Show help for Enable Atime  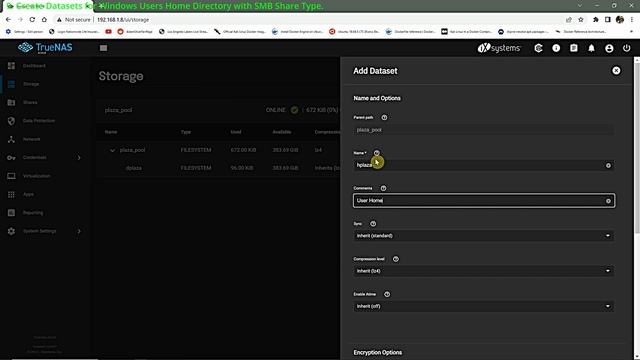coord(387,294)
